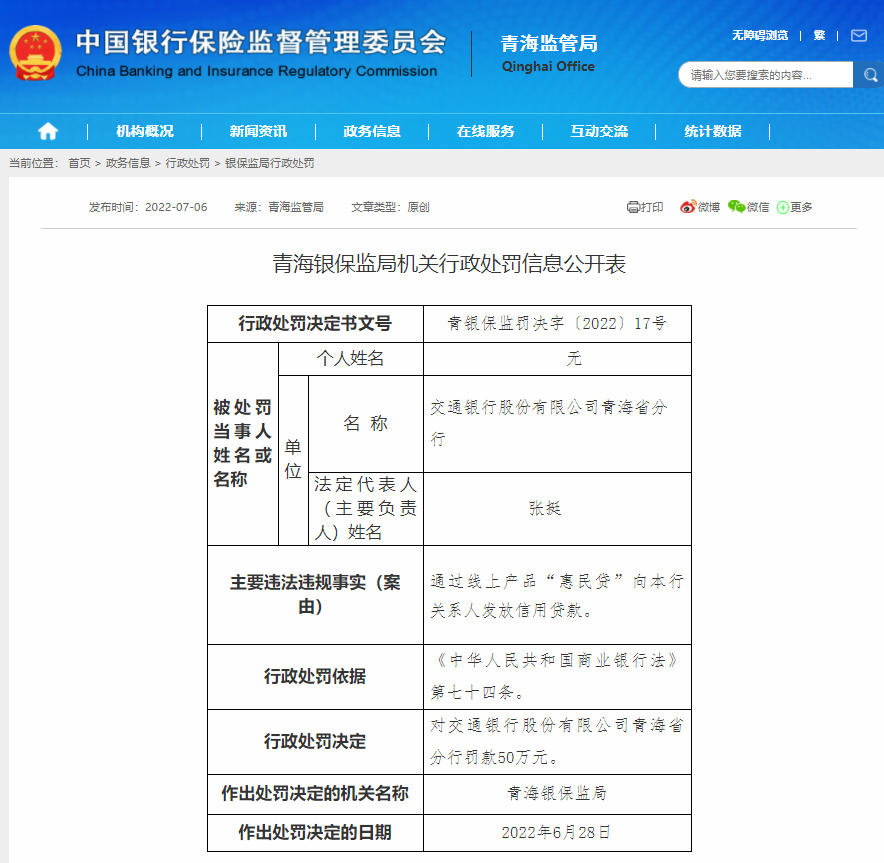Click the national emblem logo

(35, 54)
